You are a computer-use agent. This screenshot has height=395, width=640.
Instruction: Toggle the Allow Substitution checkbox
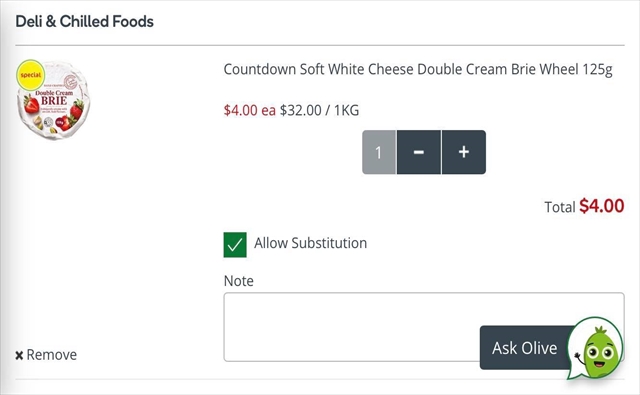(x=235, y=245)
